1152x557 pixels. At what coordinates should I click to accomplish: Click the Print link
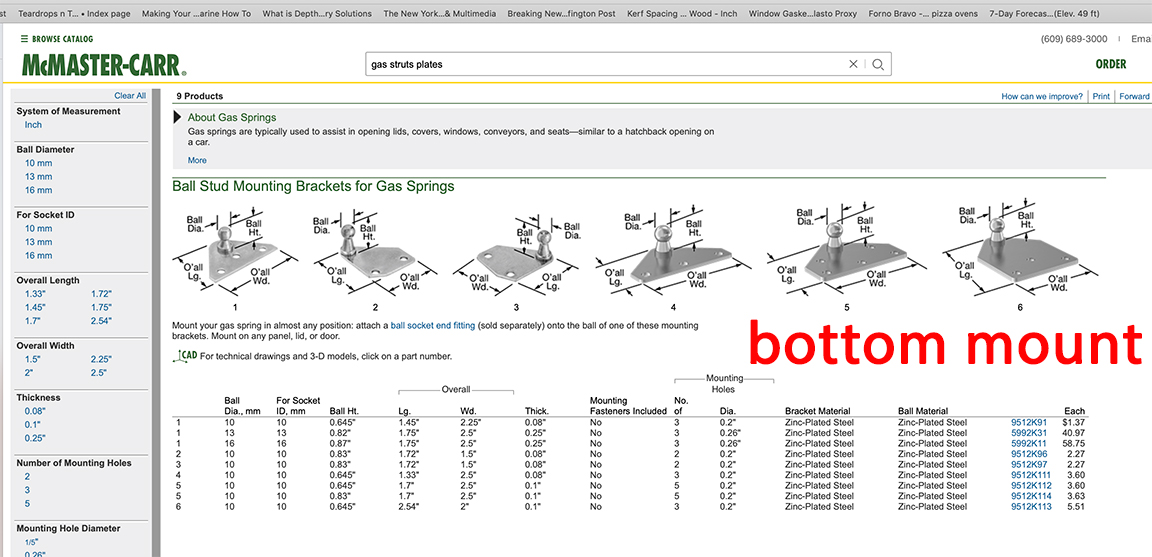coord(1101,96)
